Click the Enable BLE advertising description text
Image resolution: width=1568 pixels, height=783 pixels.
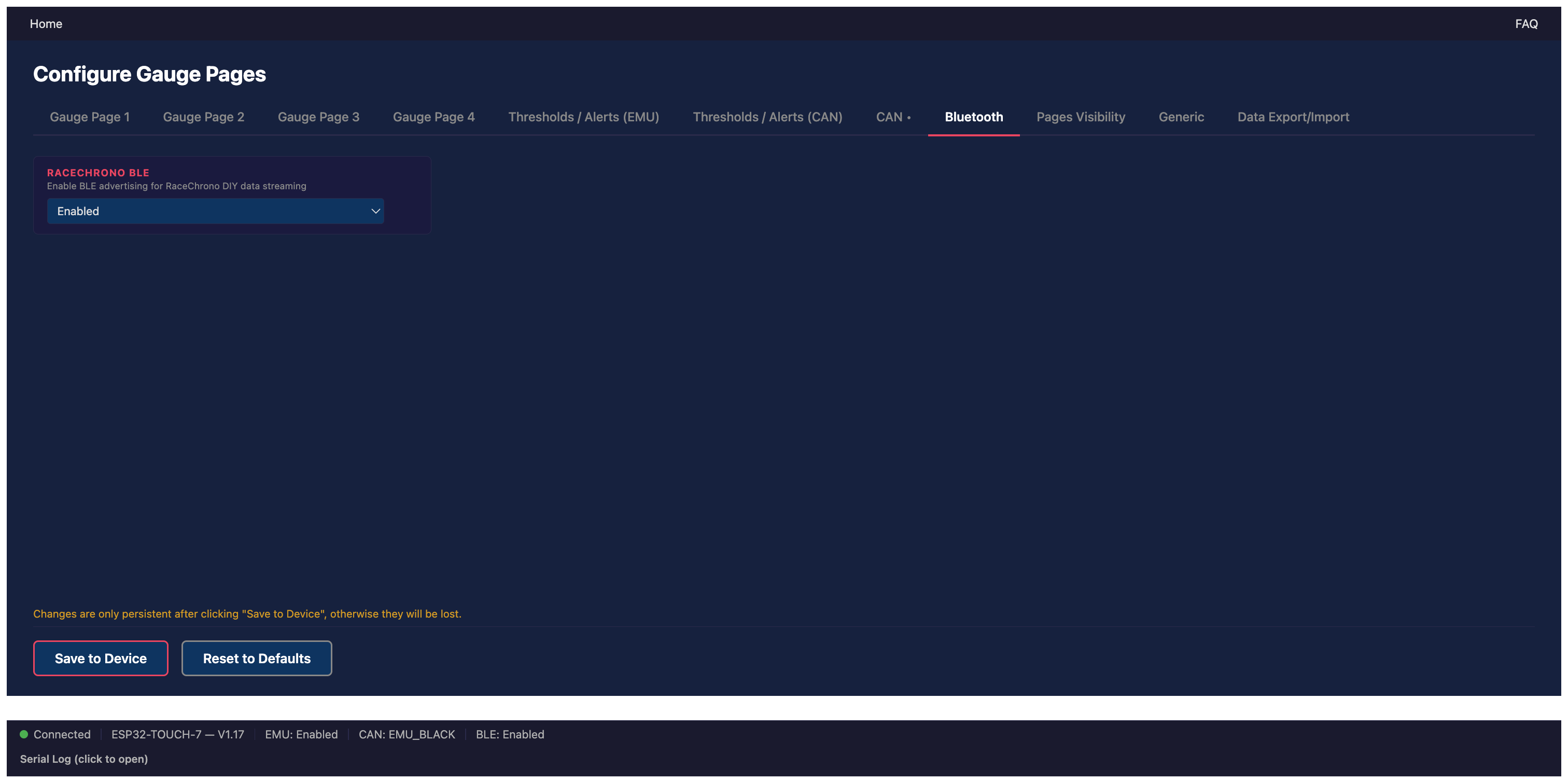tap(176, 186)
